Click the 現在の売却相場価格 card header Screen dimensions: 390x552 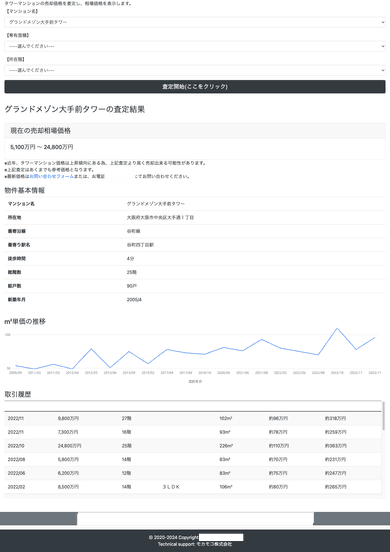click(x=195, y=131)
